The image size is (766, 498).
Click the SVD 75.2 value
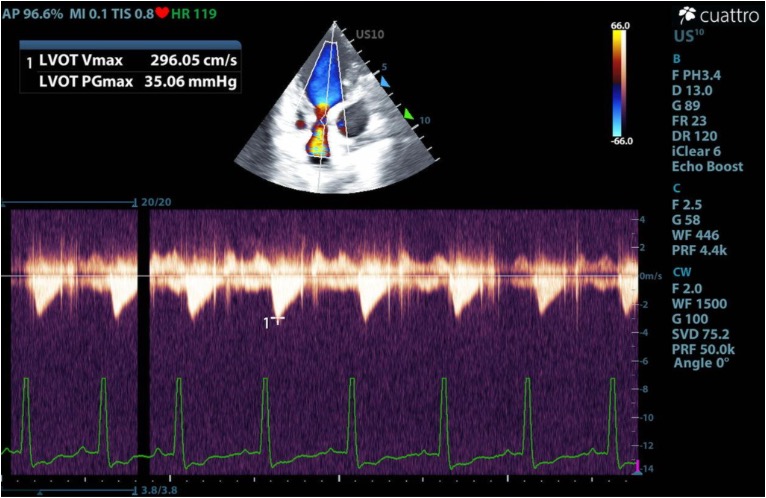pos(701,334)
